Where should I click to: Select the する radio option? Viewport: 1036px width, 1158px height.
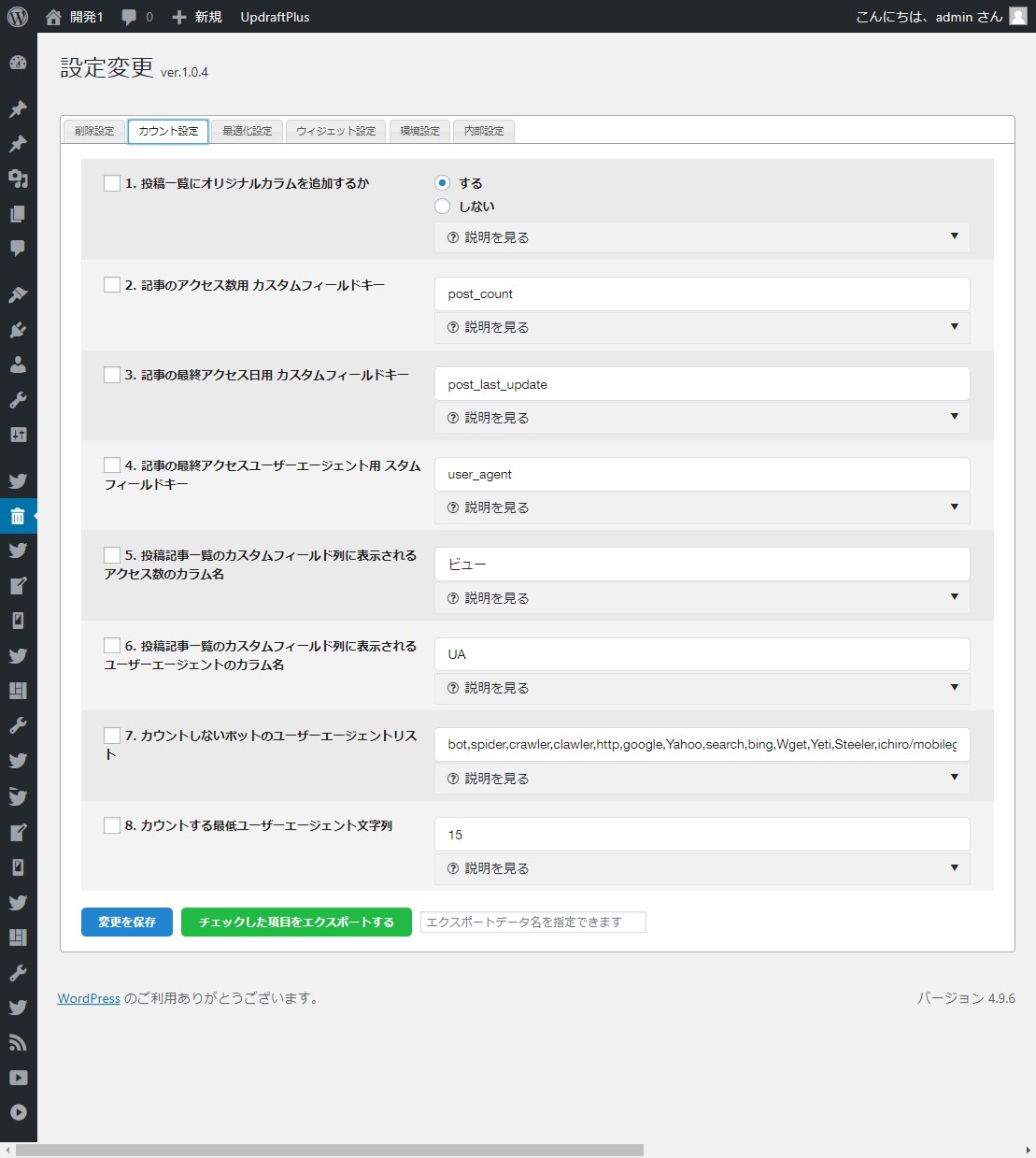coord(443,183)
